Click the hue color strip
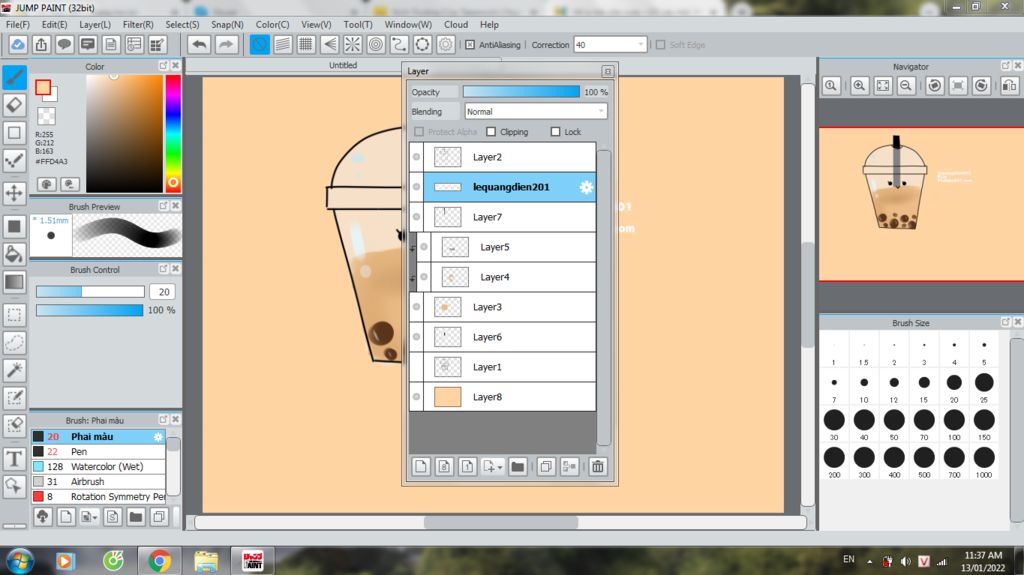Image resolution: width=1024 pixels, height=575 pixels. pyautogui.click(x=173, y=133)
